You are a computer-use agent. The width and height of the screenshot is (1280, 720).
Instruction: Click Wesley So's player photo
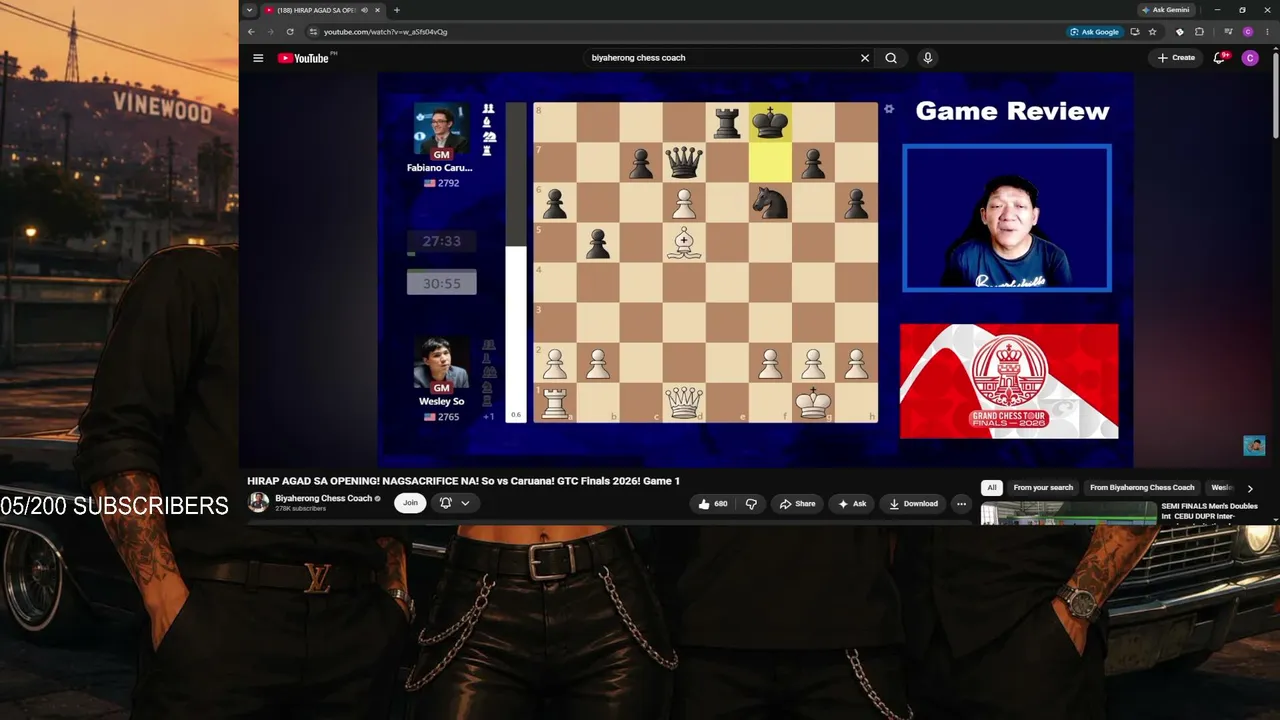[x=441, y=363]
